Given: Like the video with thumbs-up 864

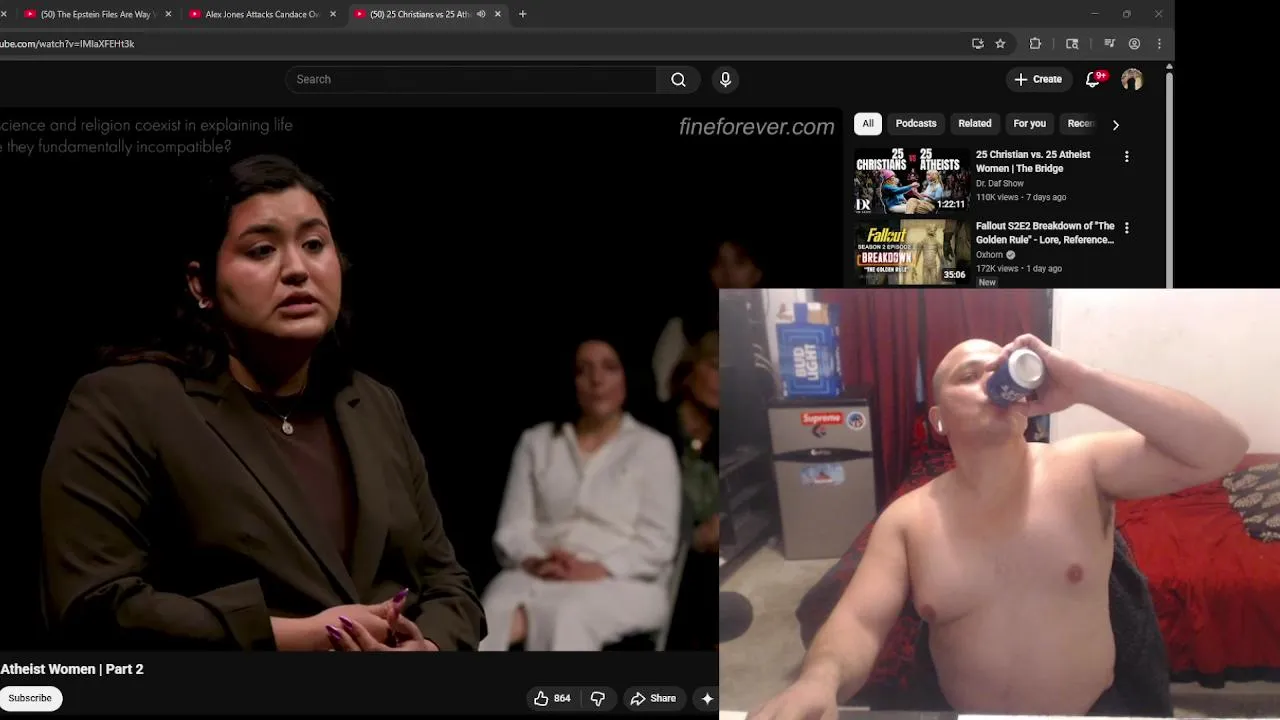Looking at the screenshot, I should tap(552, 699).
